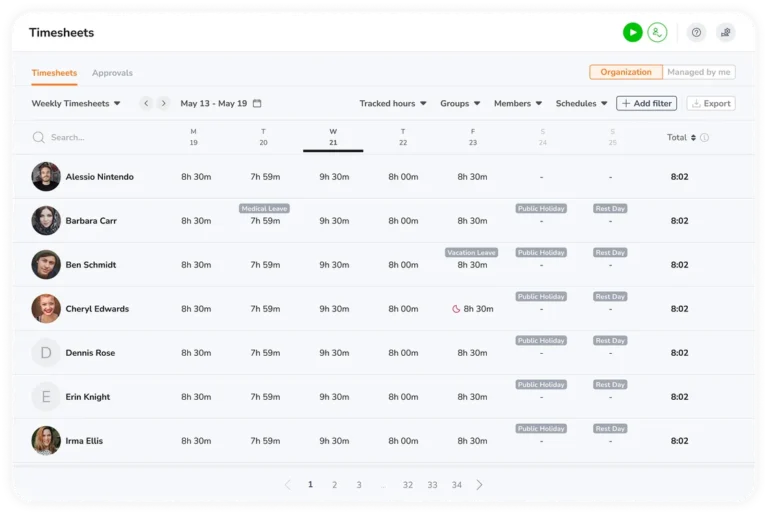Viewport: 768px width, 515px height.
Task: Open Weekly Timesheets dropdown
Action: point(76,103)
